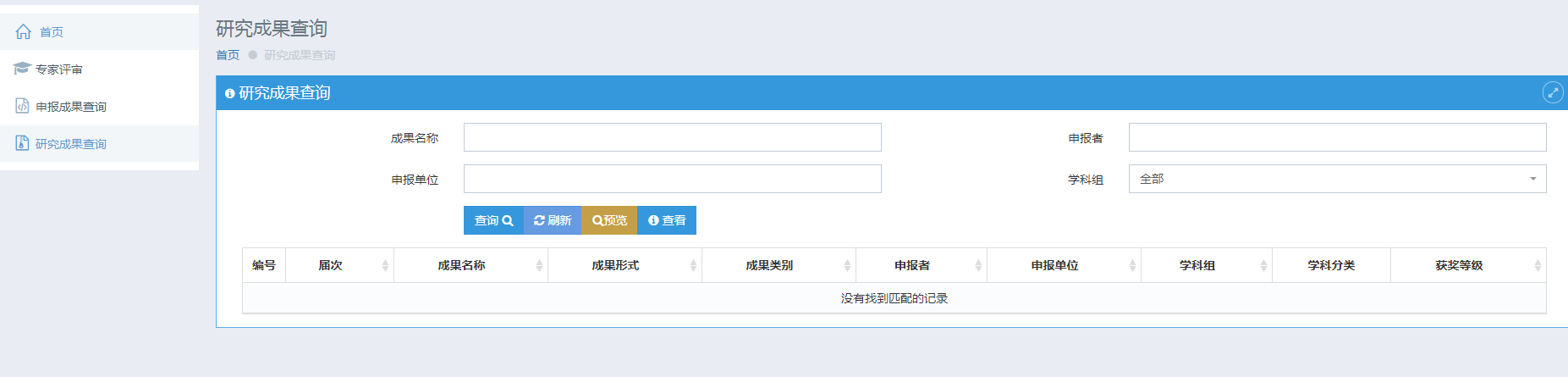
Task: Sort table by 学科组 column header
Action: click(x=1207, y=265)
